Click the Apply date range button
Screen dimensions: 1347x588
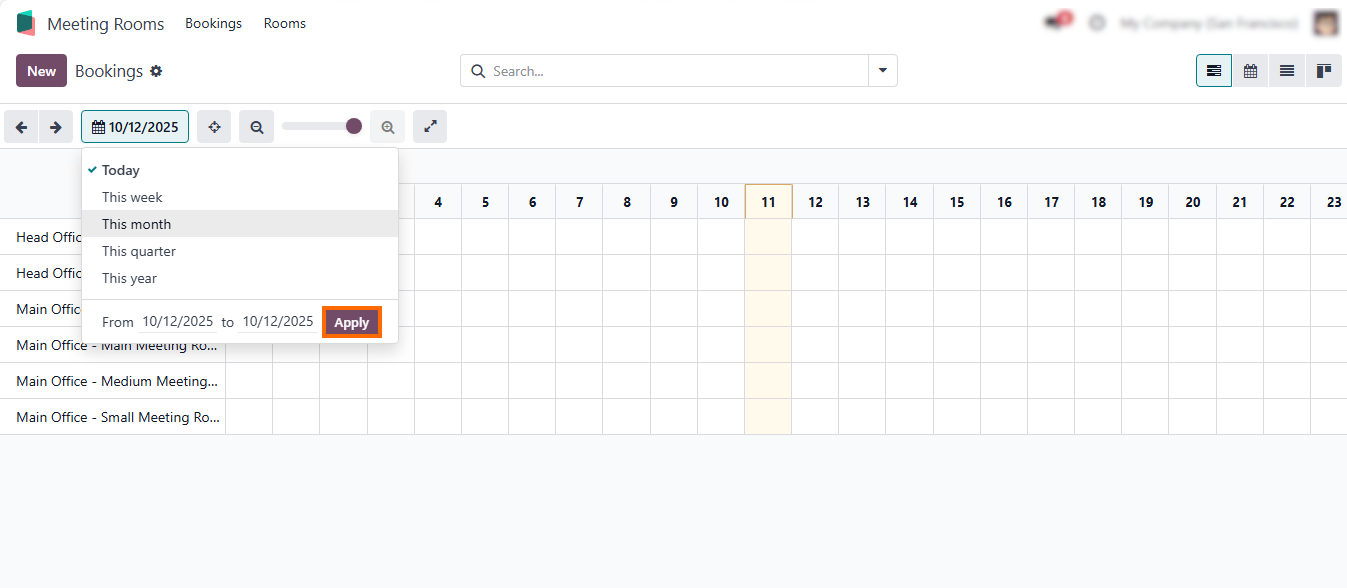click(351, 322)
